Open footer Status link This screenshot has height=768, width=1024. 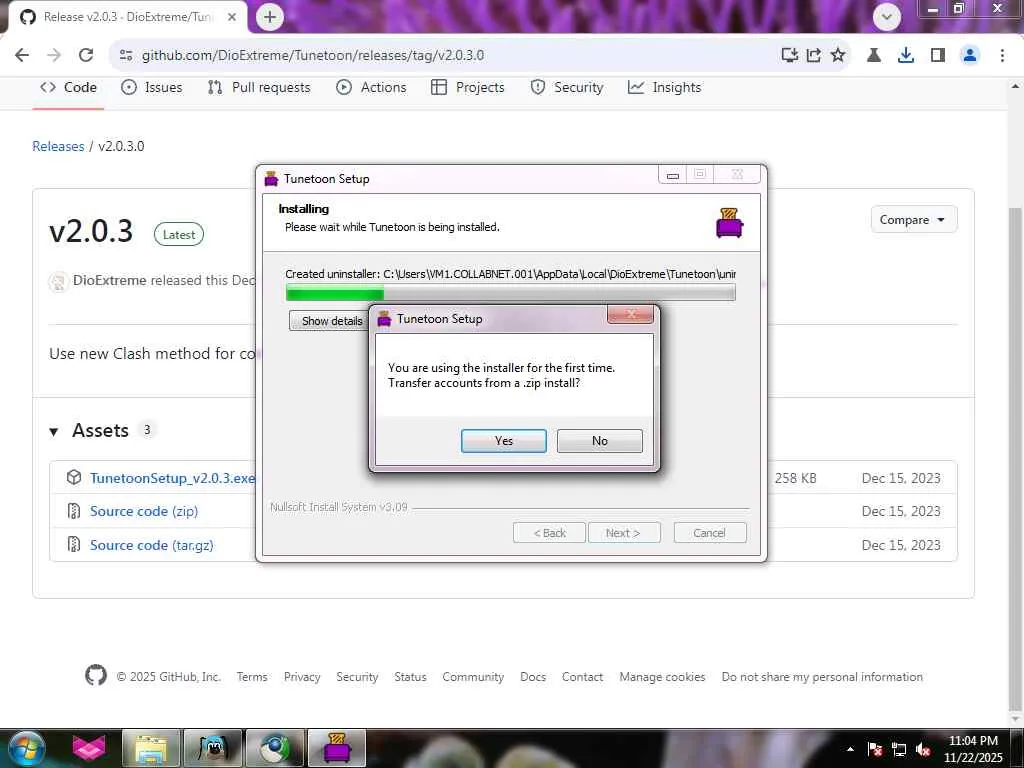pyautogui.click(x=410, y=677)
